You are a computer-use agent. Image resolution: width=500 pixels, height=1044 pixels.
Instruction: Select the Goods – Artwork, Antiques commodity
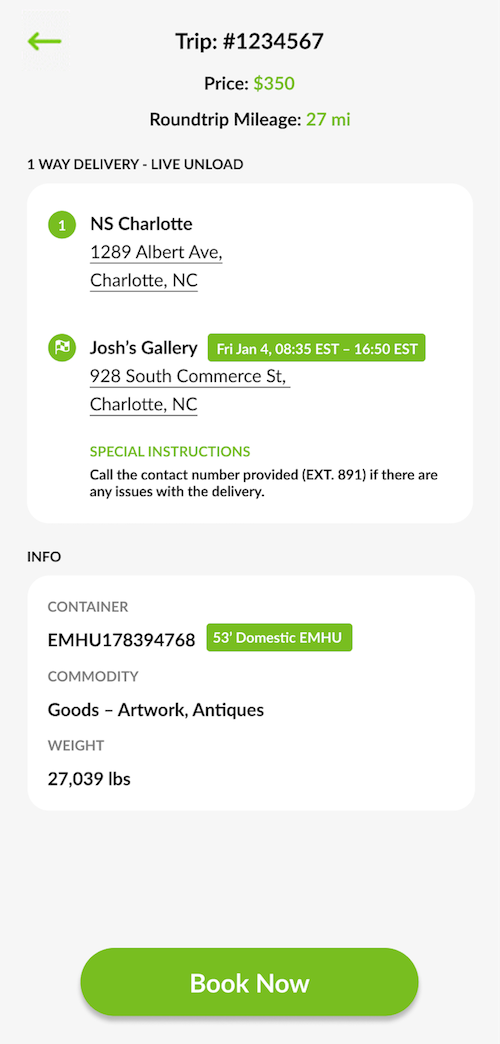156,710
